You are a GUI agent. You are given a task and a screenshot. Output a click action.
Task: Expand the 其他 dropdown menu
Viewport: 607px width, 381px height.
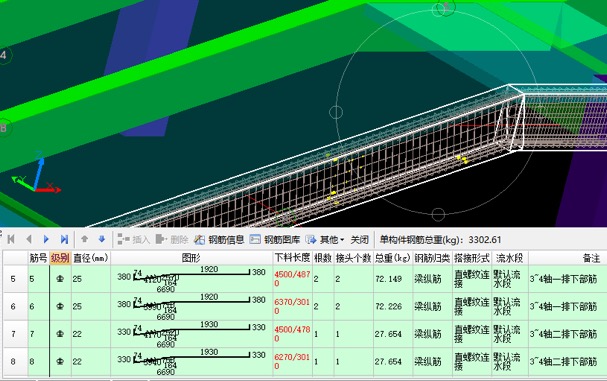click(x=325, y=240)
